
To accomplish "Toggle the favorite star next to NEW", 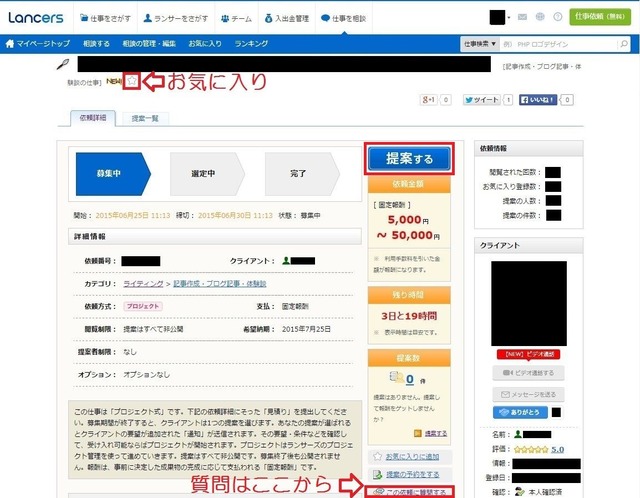I will point(131,81).
